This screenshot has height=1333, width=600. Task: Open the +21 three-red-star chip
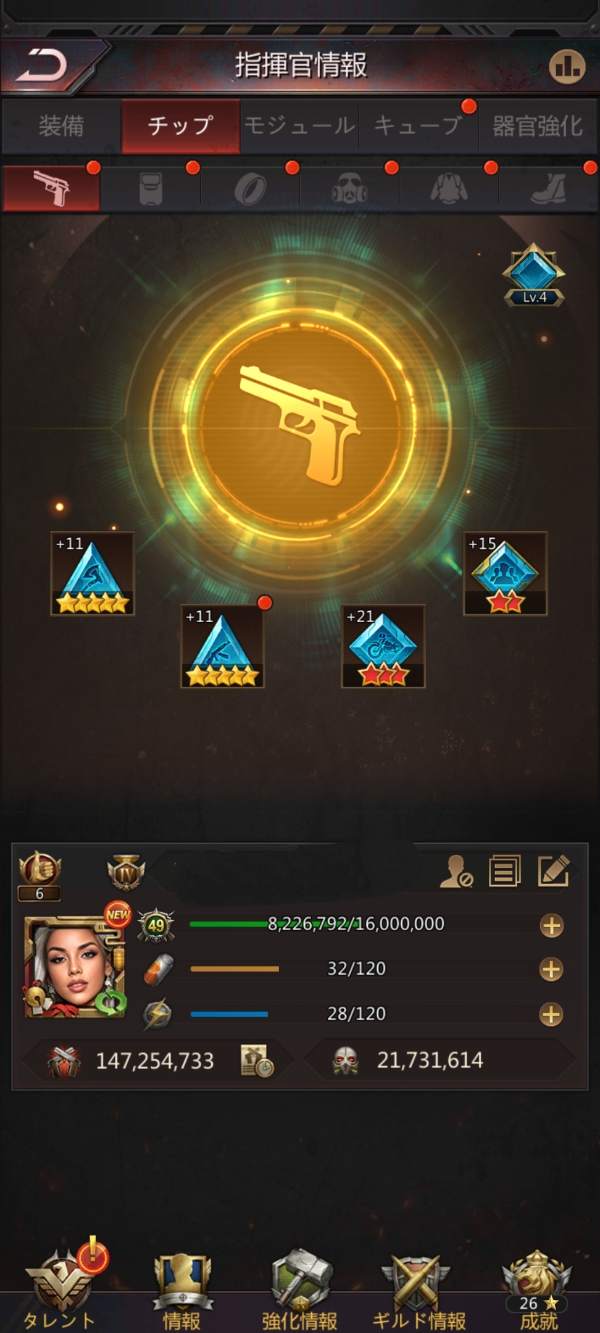coord(383,646)
